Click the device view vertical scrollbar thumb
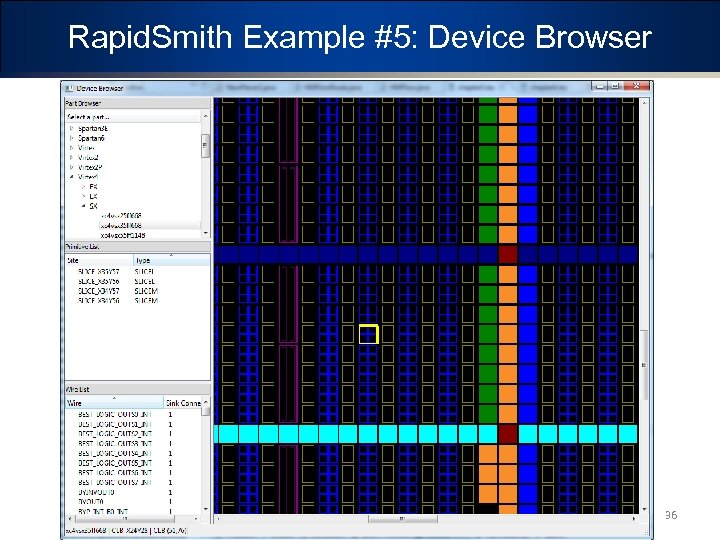Image resolution: width=720 pixels, height=540 pixels. click(644, 365)
